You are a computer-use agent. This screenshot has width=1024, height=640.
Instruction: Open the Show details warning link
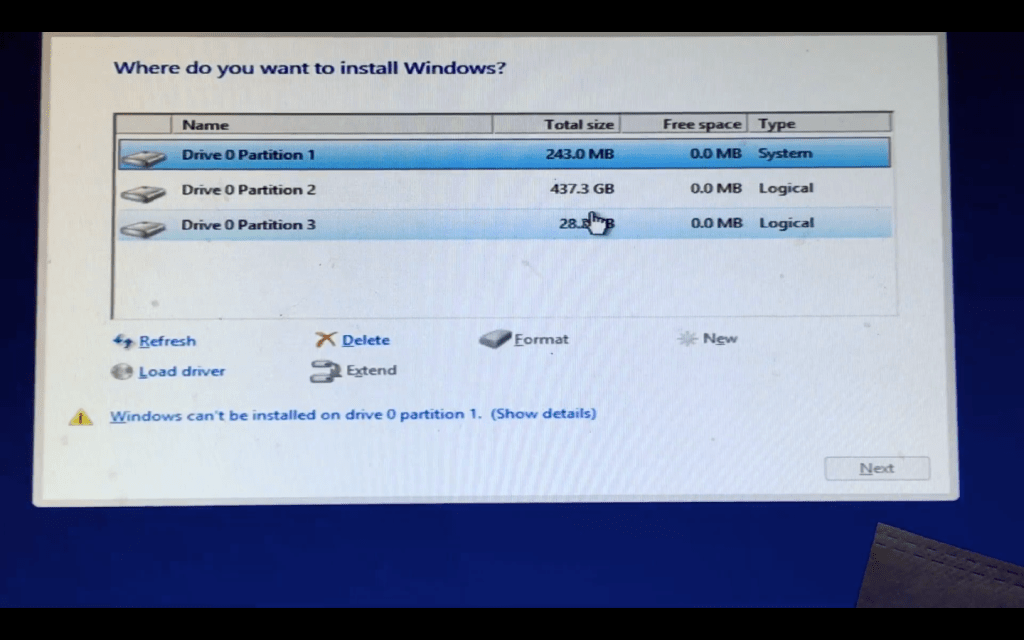(543, 413)
